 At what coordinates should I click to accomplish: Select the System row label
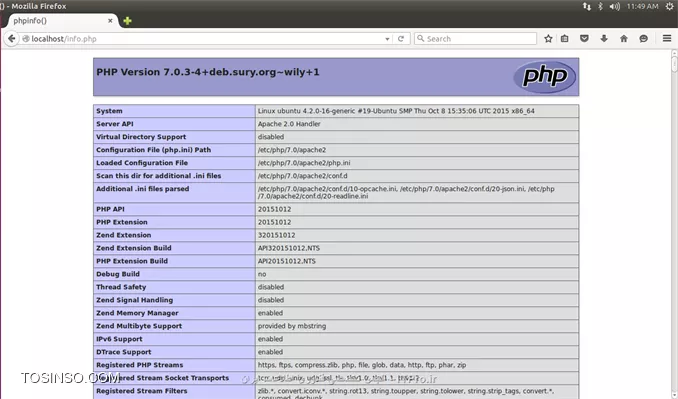(x=109, y=111)
